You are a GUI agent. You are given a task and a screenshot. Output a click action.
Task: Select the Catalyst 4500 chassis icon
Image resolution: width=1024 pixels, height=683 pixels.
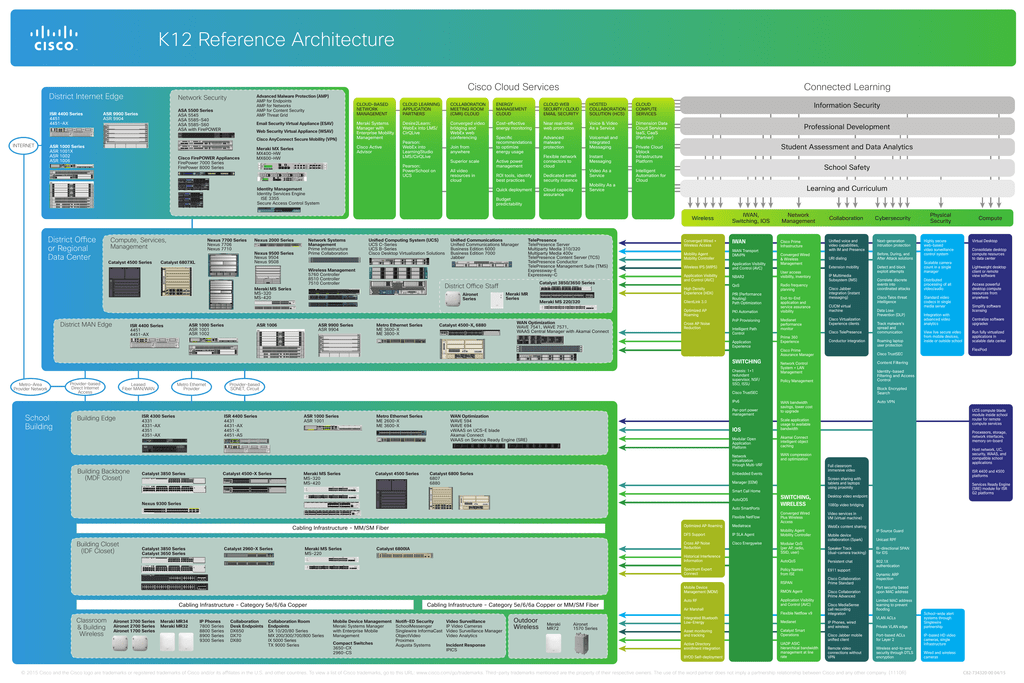click(x=125, y=282)
